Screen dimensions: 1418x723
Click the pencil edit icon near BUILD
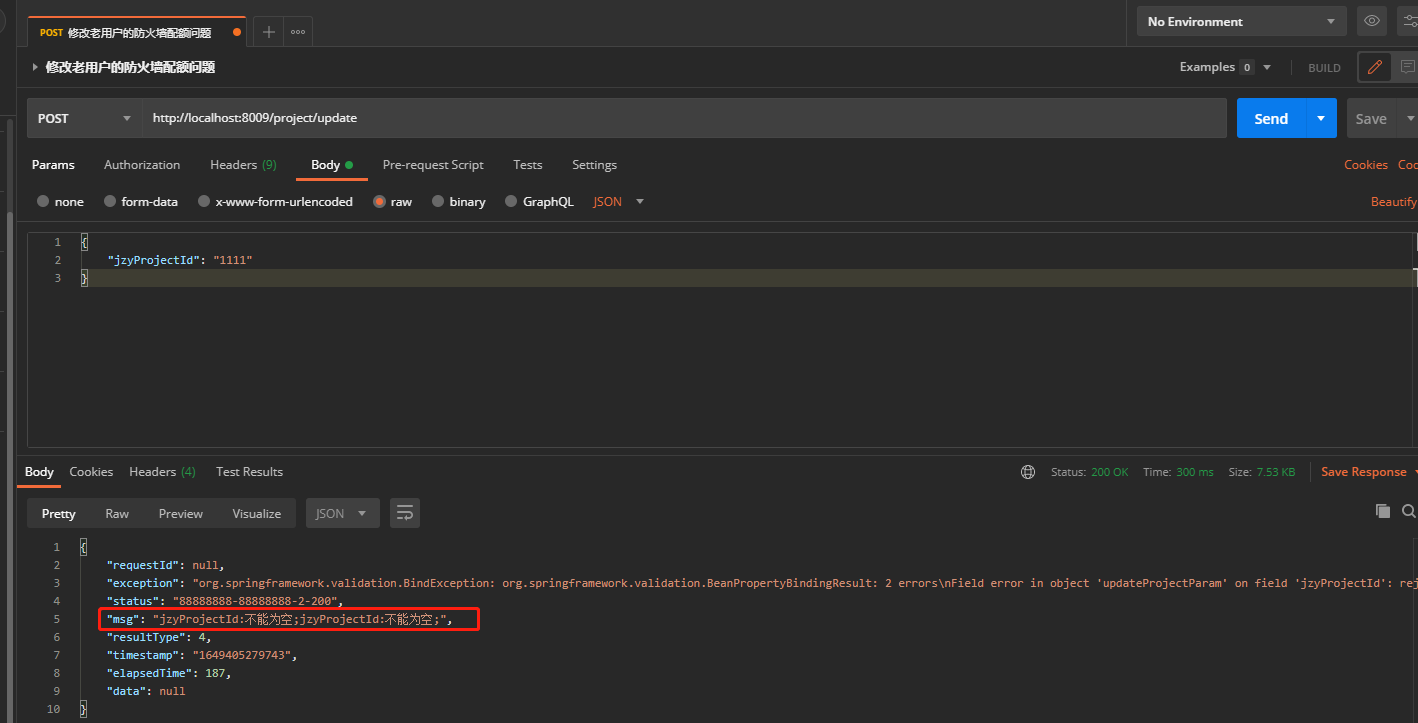coord(1375,67)
